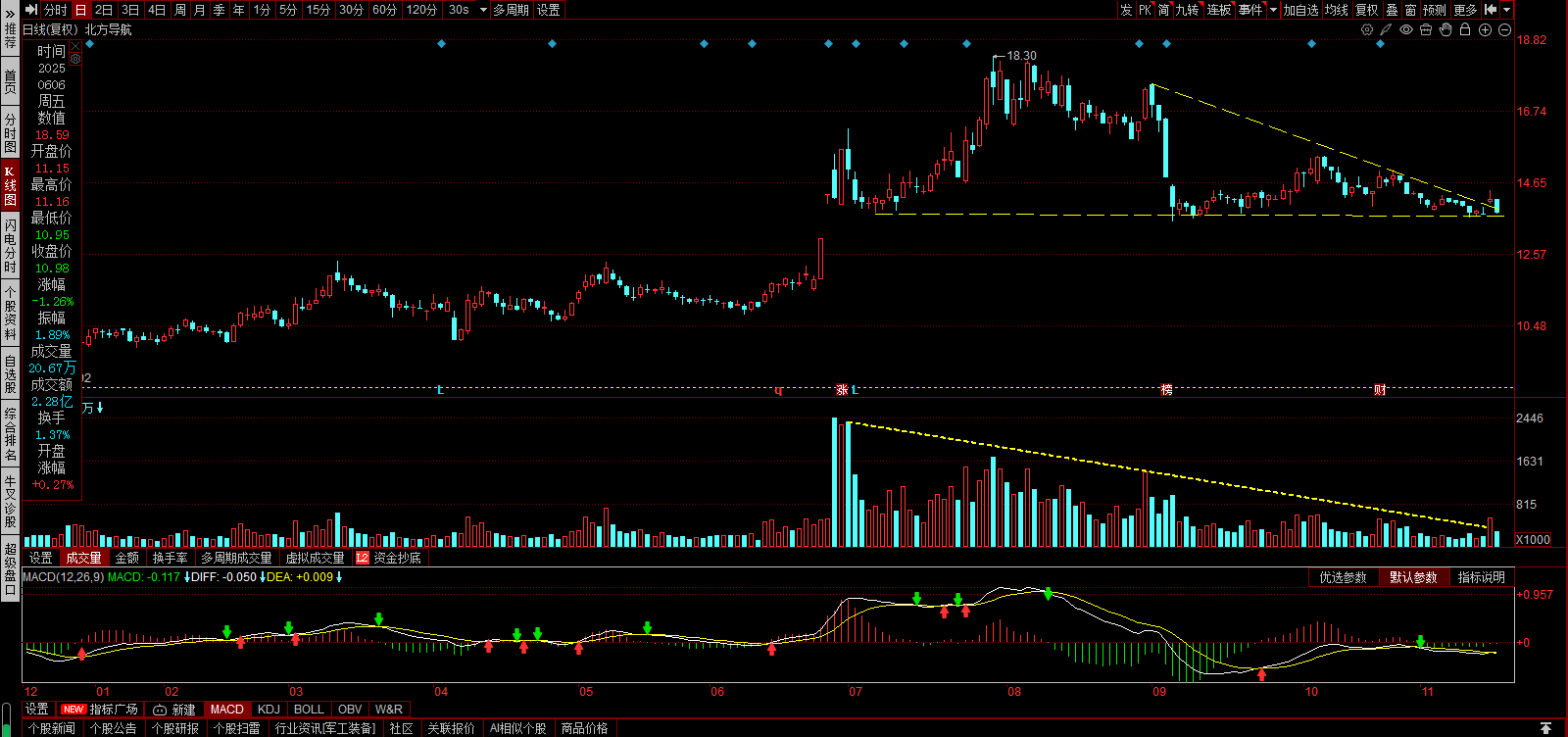1568x737 pixels.
Task: Toggle 均线 moving averages
Action: pos(1336,10)
